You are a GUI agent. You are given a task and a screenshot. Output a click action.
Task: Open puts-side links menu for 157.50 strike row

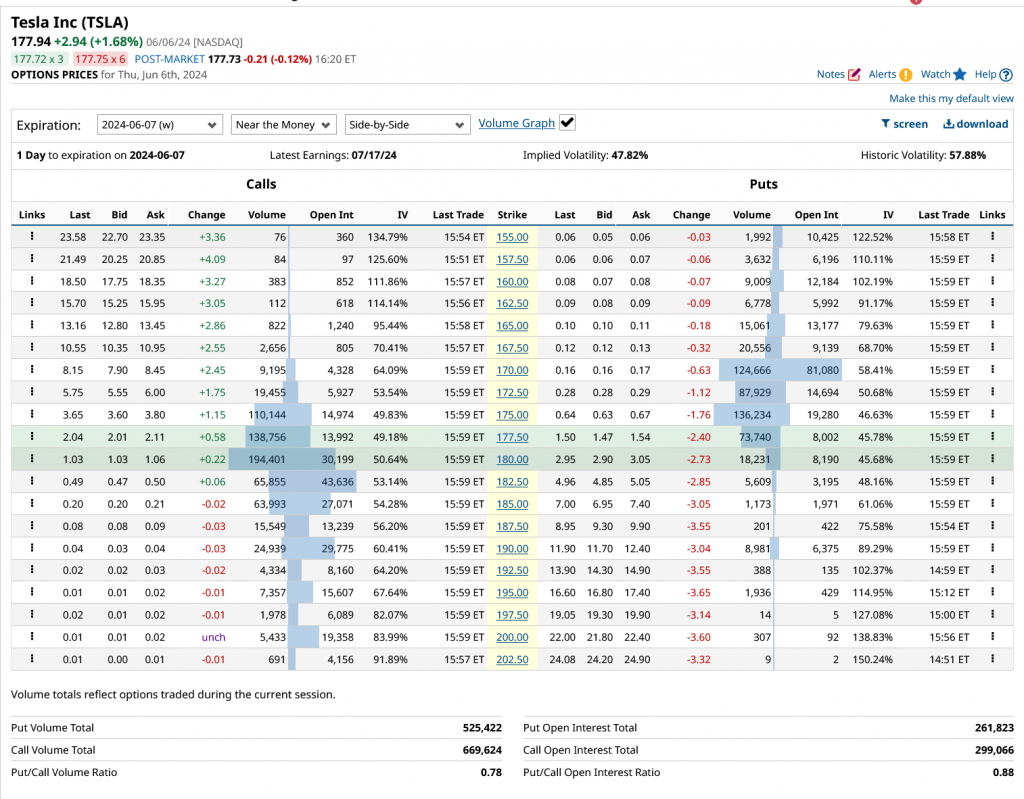tap(993, 259)
